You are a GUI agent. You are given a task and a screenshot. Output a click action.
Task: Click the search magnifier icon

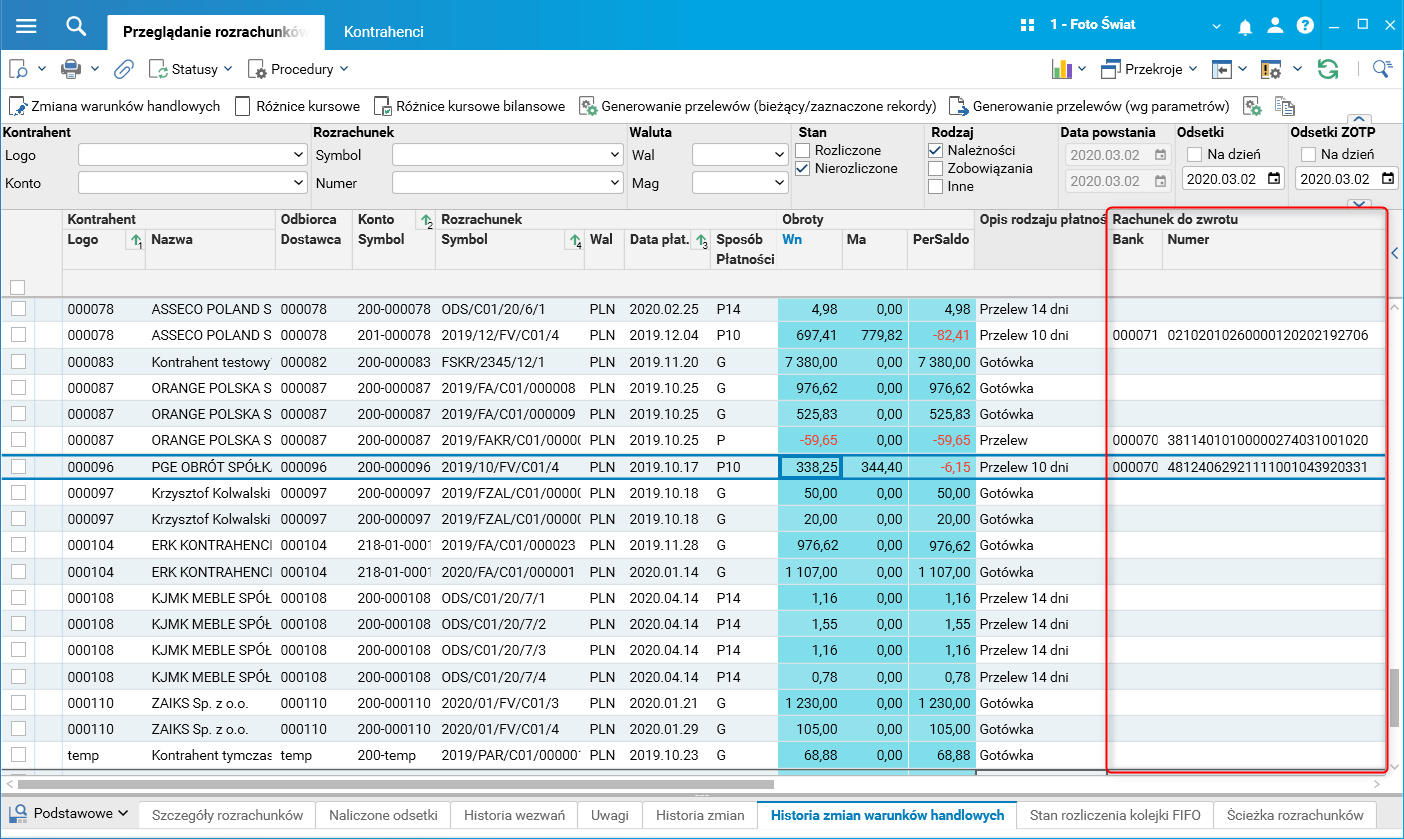click(x=76, y=26)
